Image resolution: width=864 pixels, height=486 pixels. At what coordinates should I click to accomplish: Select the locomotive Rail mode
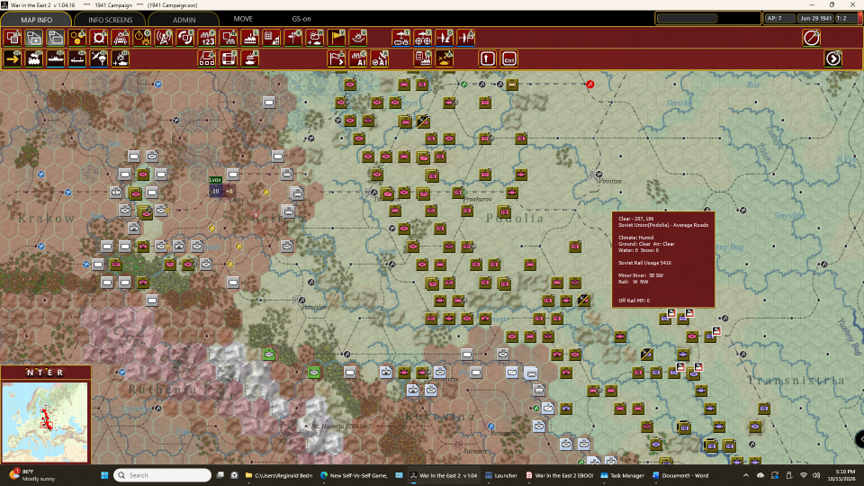[x=34, y=58]
